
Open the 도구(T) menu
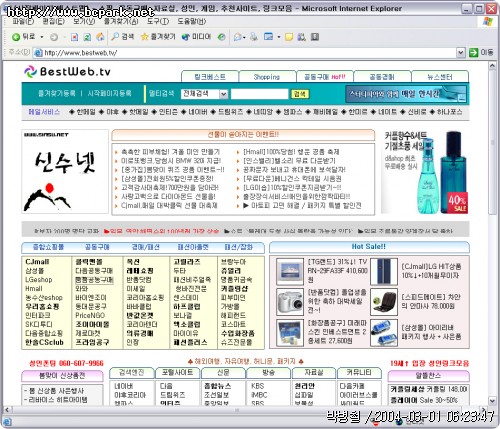click(158, 21)
